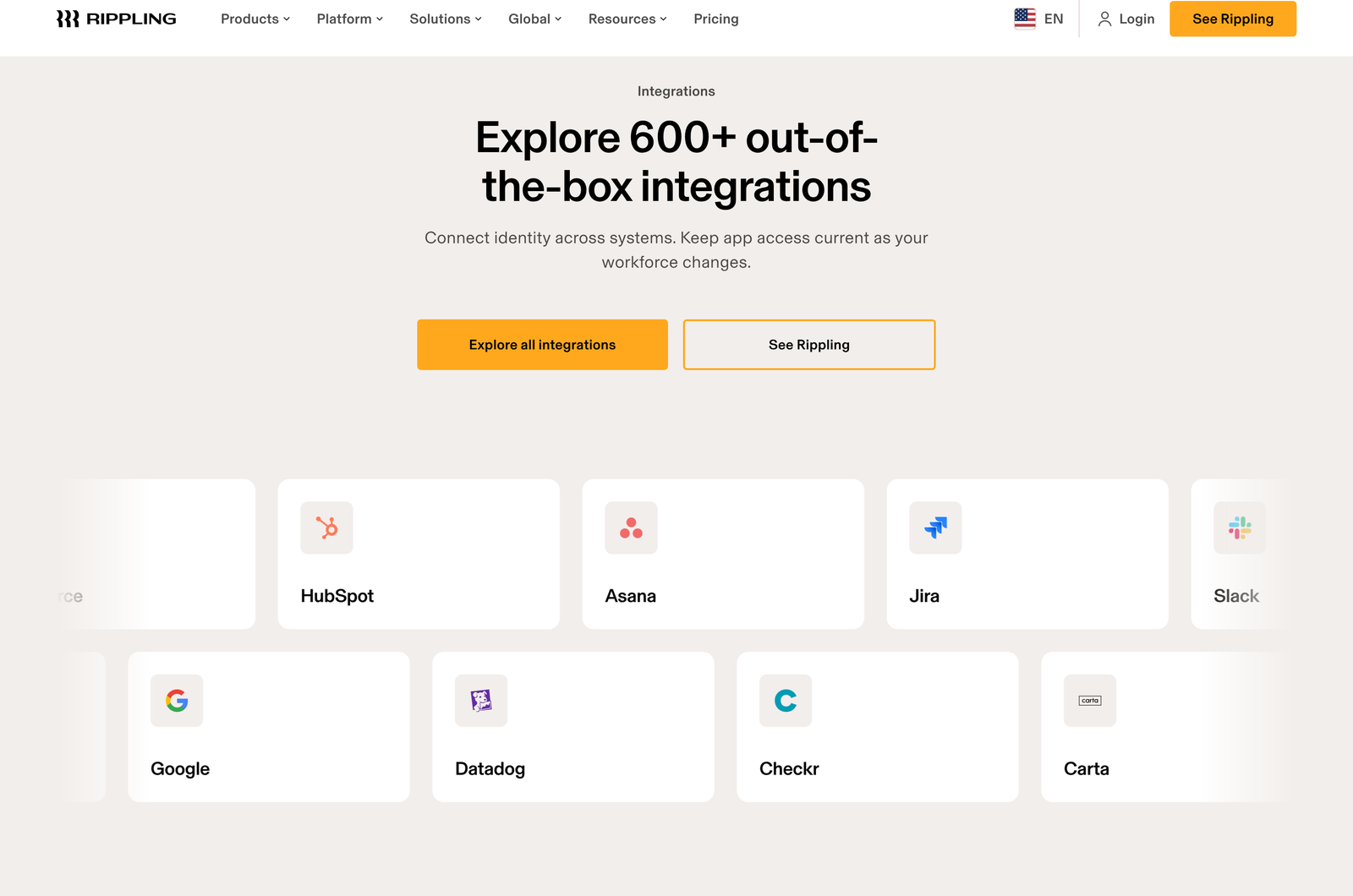Click the Jira logo icon
The height and width of the screenshot is (896, 1353).
[935, 527]
